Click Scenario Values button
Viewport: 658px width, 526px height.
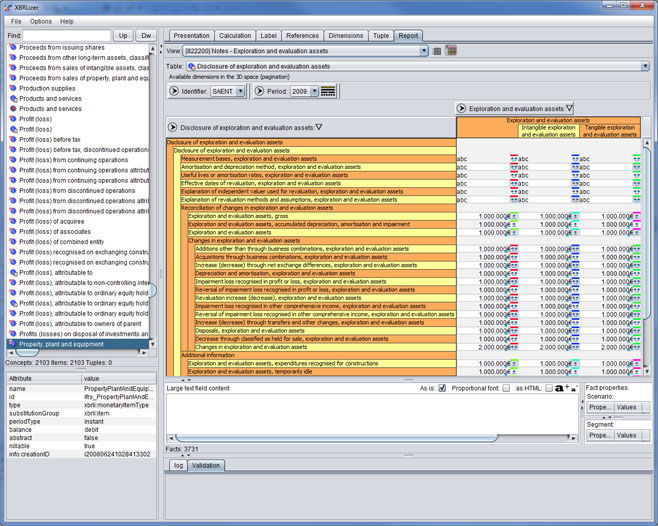coord(626,407)
